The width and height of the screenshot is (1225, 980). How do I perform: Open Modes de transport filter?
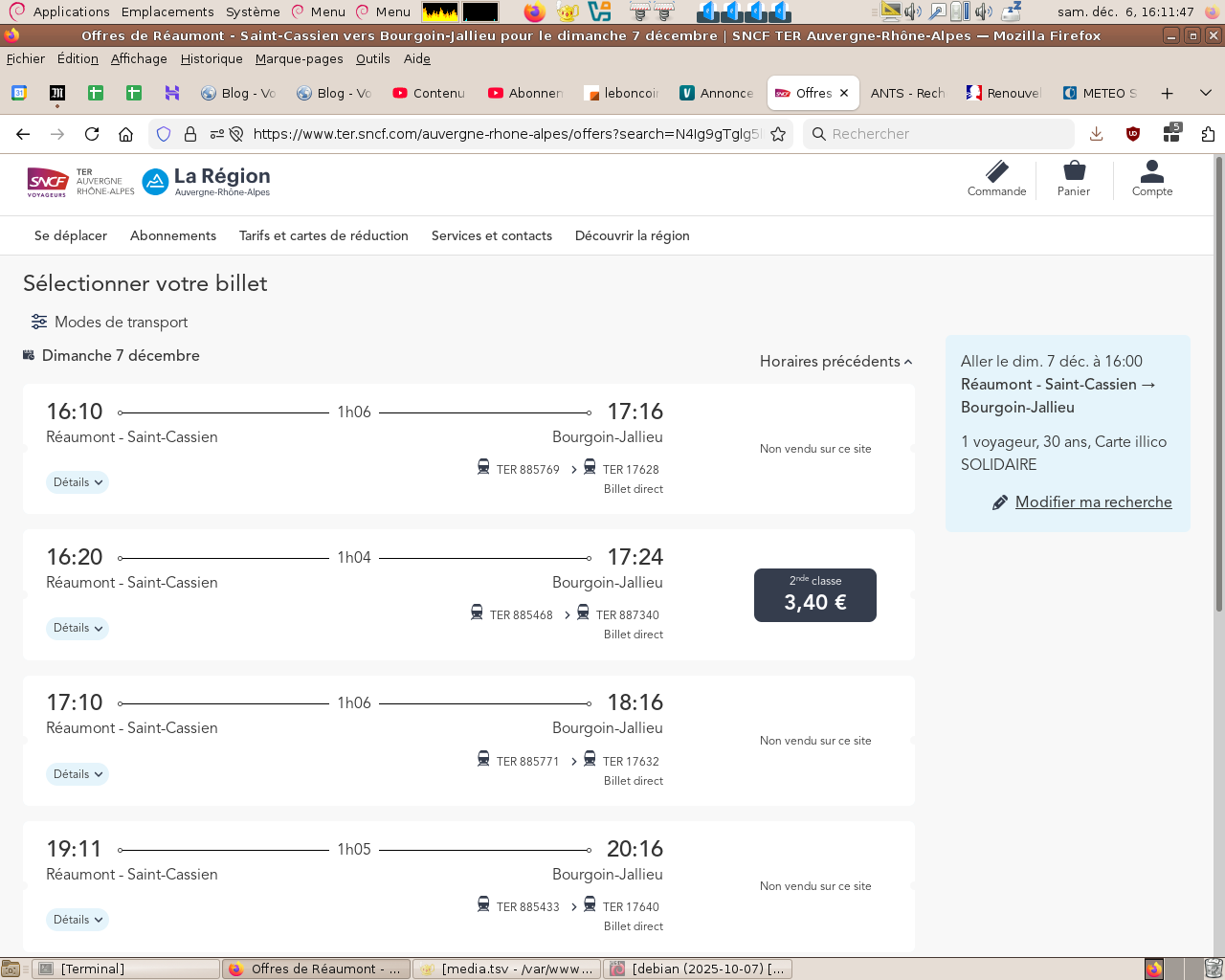pos(109,323)
